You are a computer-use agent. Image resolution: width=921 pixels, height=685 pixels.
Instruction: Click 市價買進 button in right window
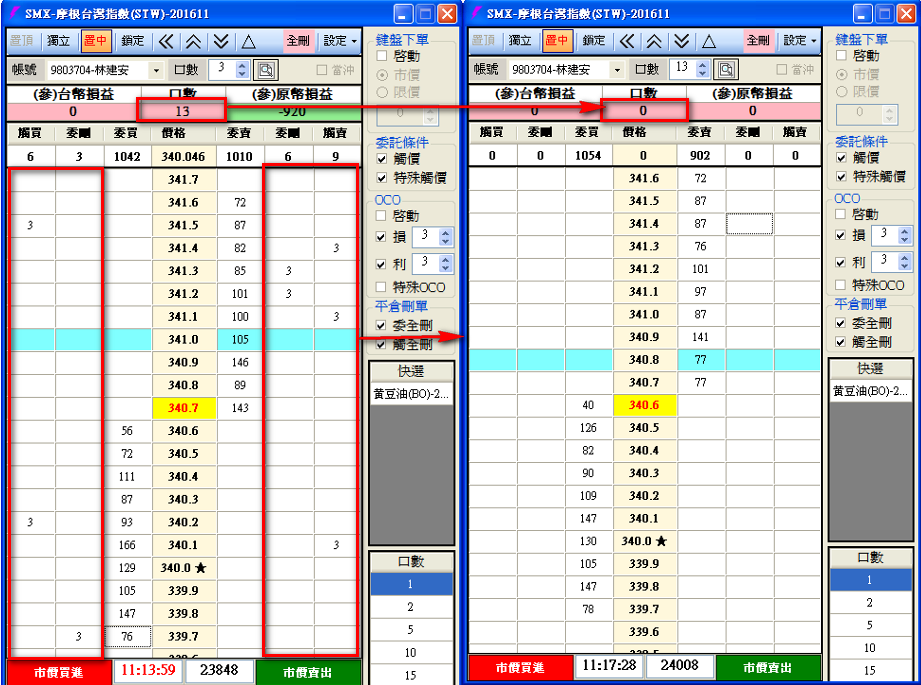pos(520,667)
